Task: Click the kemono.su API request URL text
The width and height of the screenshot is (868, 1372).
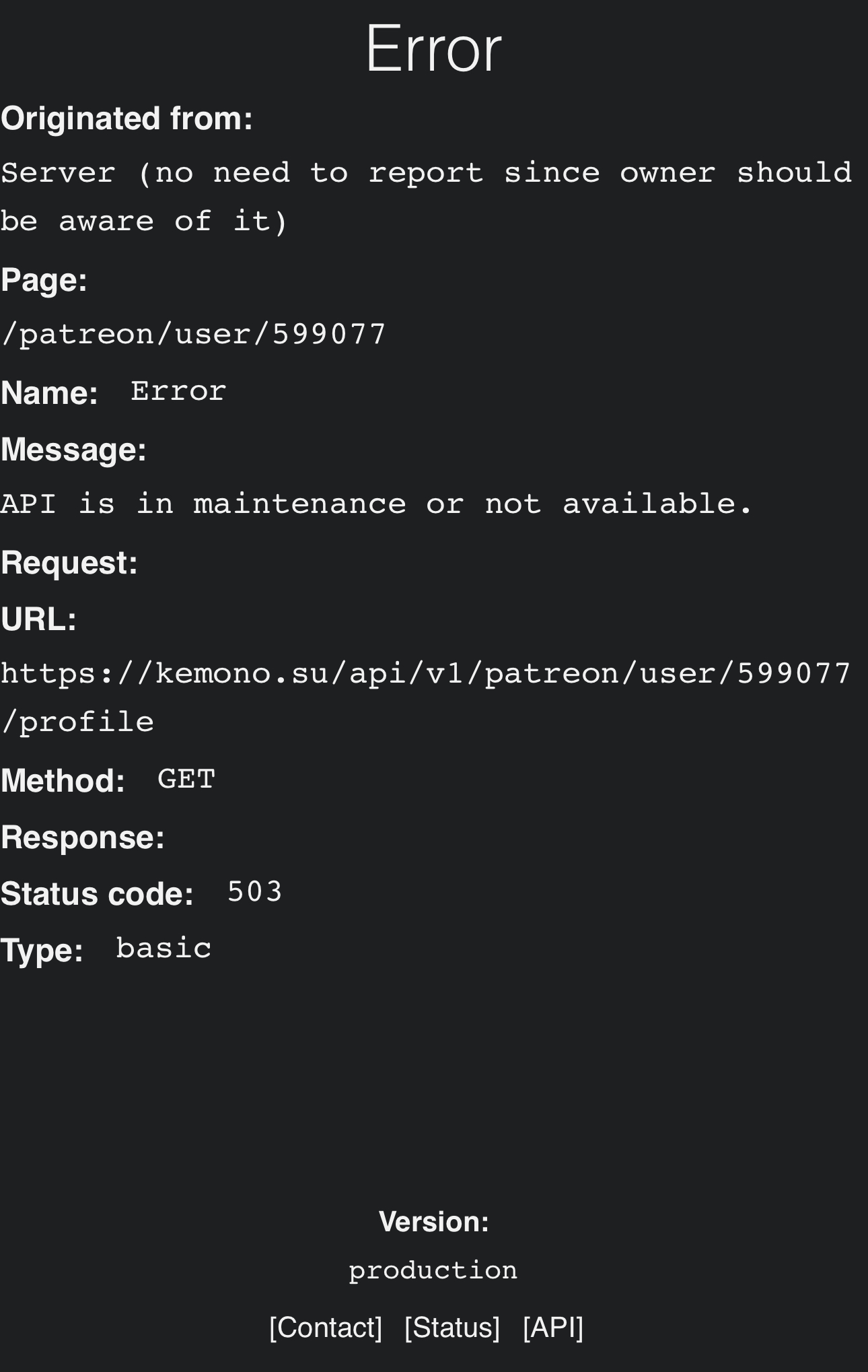Action: click(x=427, y=697)
